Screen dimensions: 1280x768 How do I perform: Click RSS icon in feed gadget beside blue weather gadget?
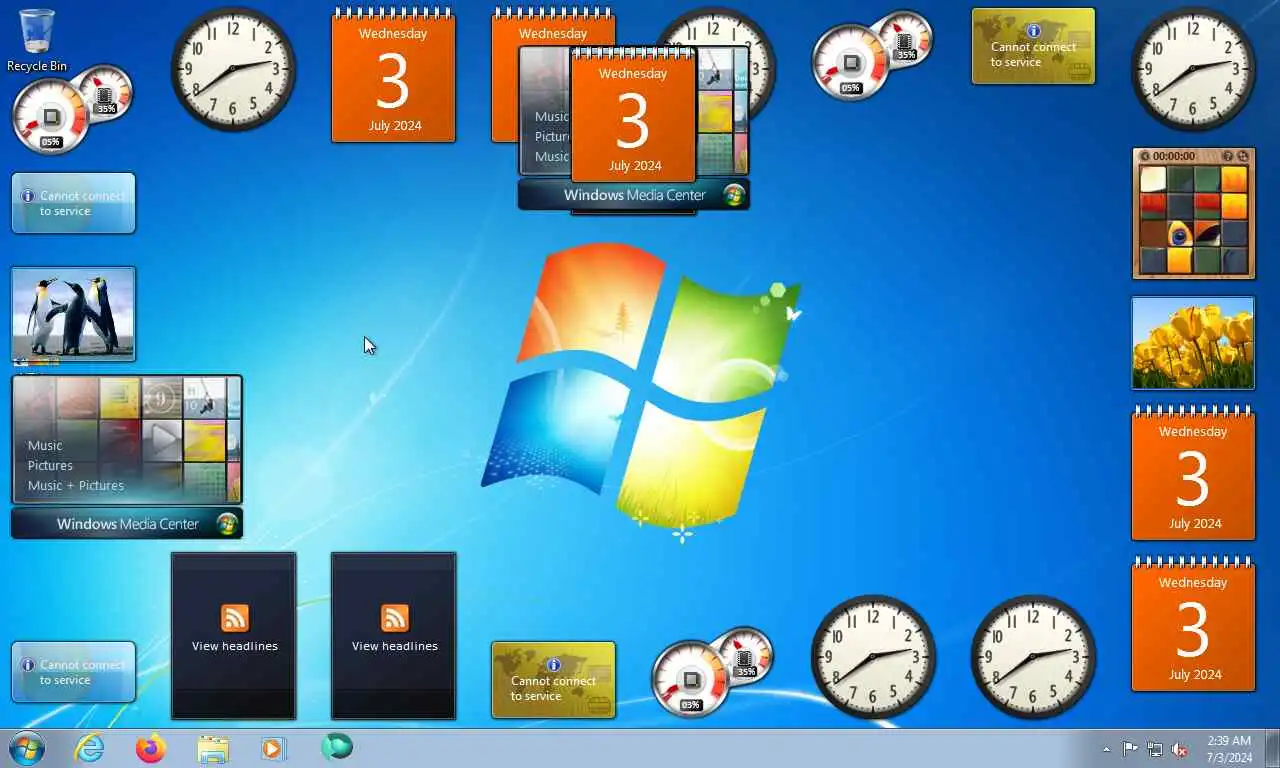pos(234,617)
